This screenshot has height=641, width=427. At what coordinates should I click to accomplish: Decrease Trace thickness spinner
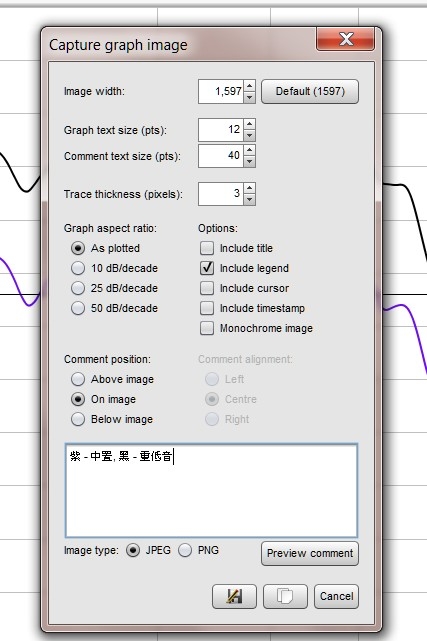pyautogui.click(x=249, y=199)
